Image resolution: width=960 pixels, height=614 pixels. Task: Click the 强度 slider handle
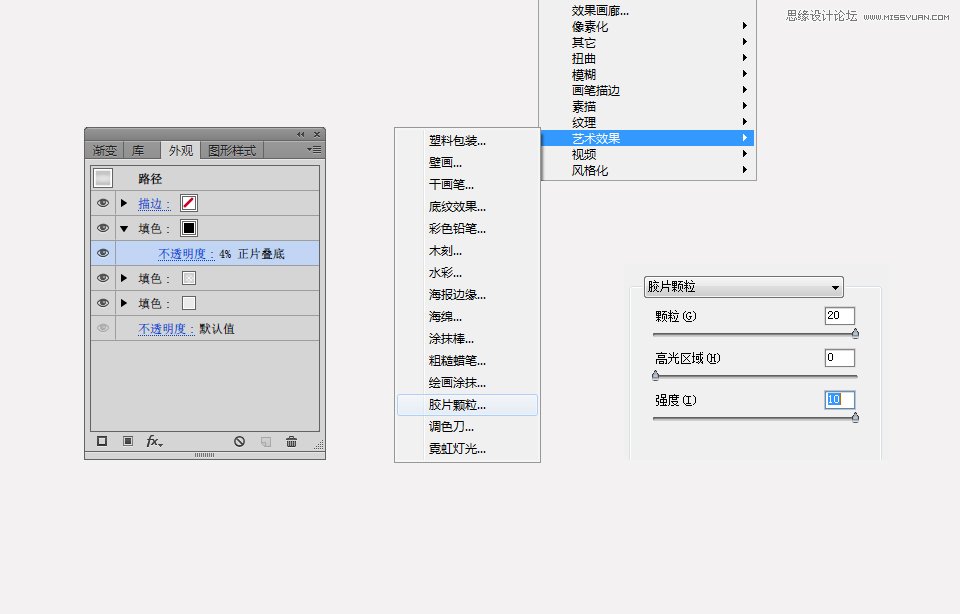[855, 417]
